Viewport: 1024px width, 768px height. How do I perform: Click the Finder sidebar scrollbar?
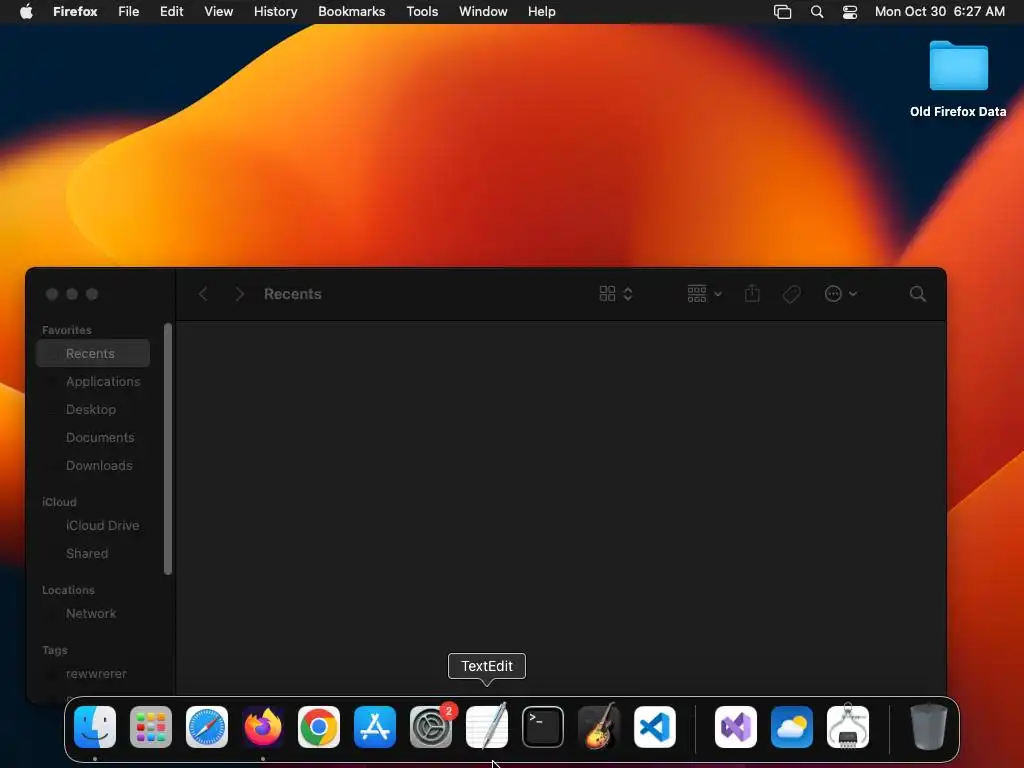tap(168, 449)
